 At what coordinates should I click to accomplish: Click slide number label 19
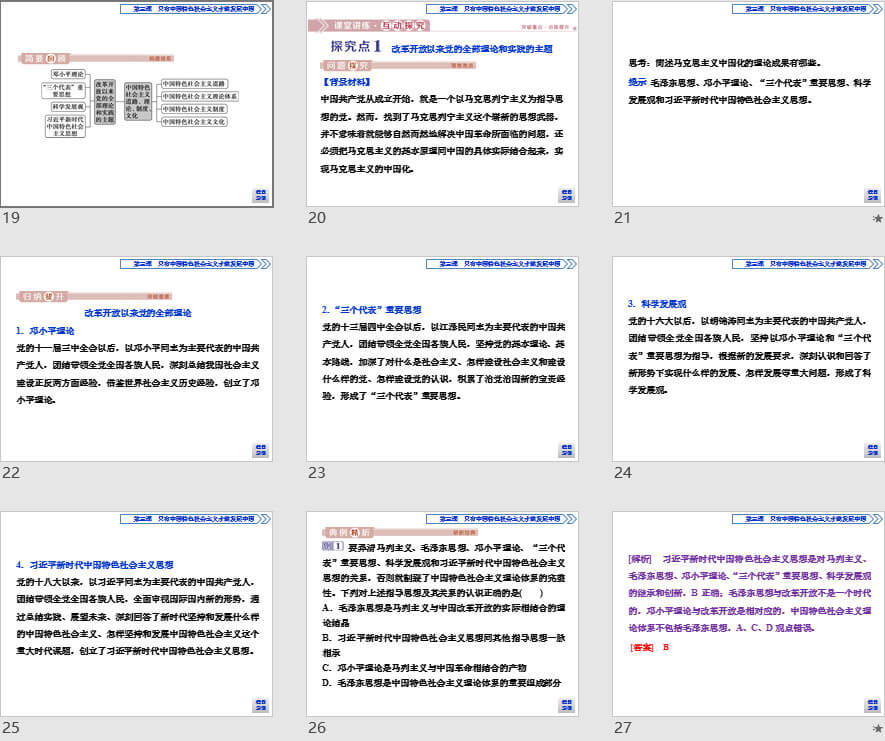(x=11, y=218)
